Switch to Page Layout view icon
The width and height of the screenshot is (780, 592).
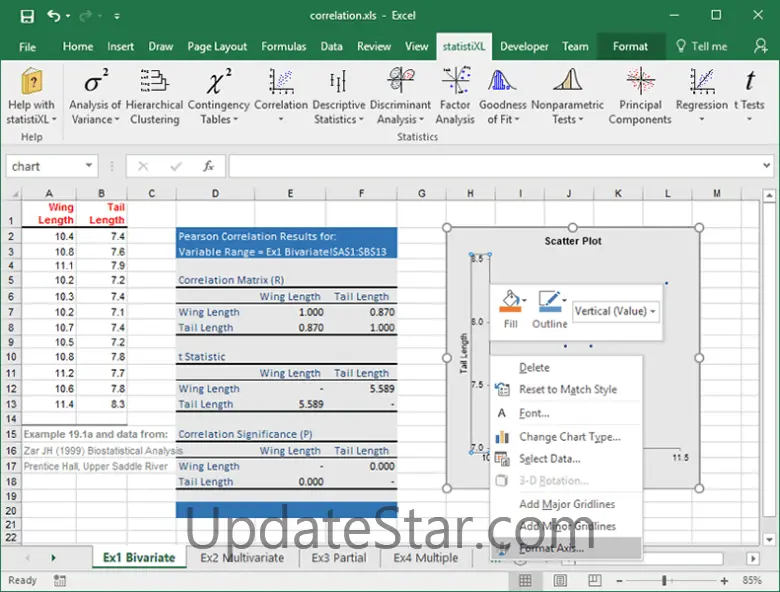point(560,580)
